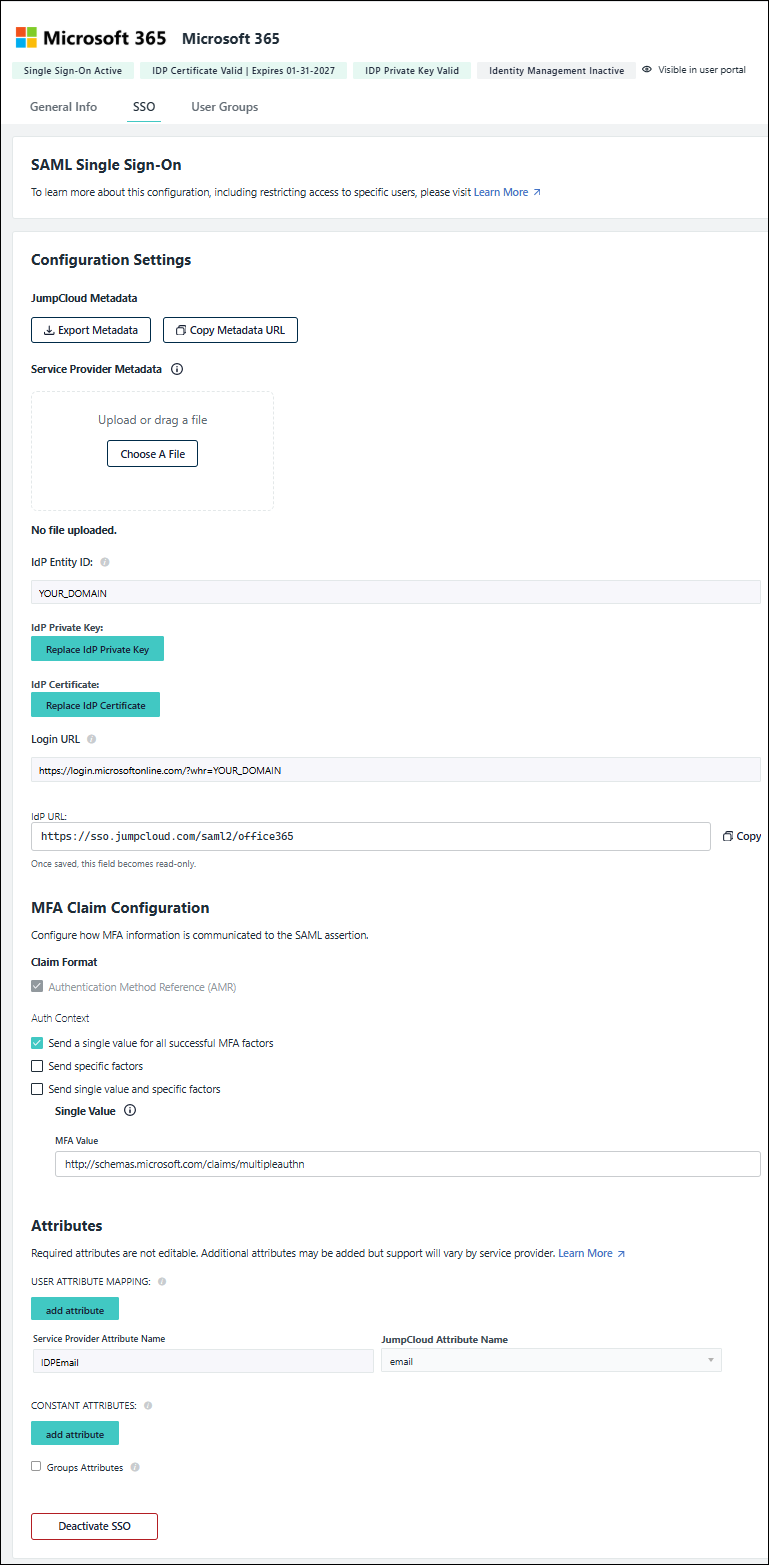
Task: Open the User Groups tab
Action: pos(224,106)
